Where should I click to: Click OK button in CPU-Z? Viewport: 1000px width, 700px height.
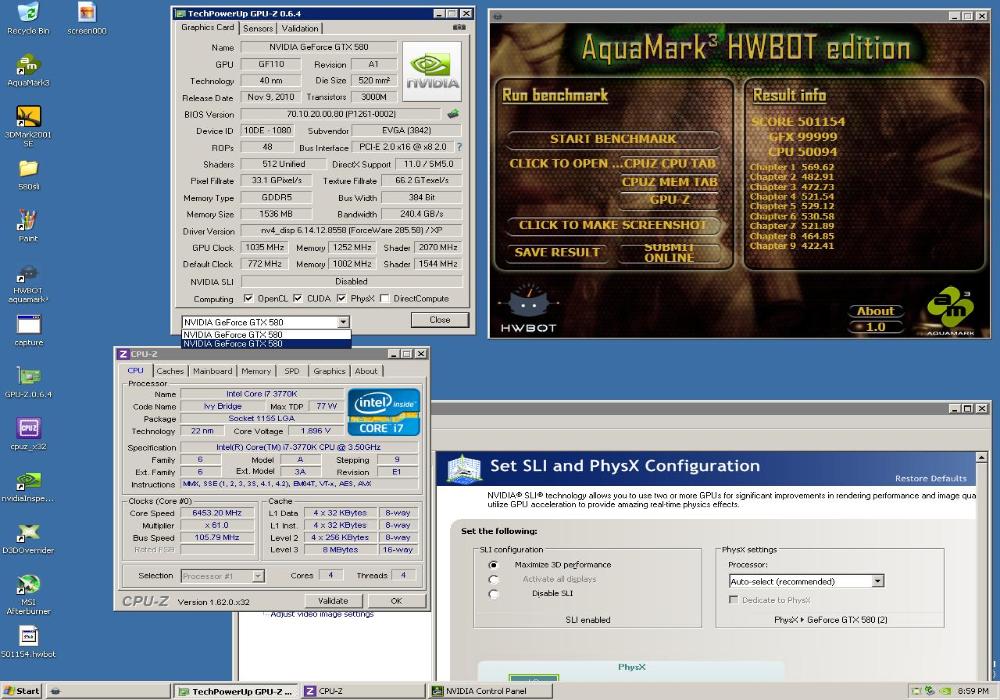tap(396, 601)
